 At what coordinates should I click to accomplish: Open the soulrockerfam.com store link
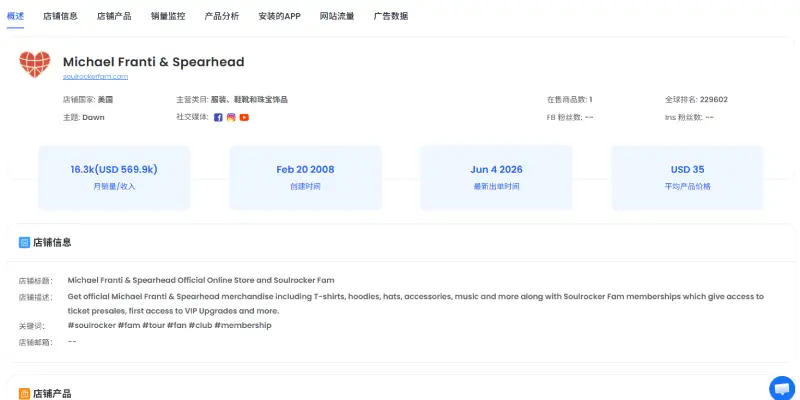click(95, 77)
